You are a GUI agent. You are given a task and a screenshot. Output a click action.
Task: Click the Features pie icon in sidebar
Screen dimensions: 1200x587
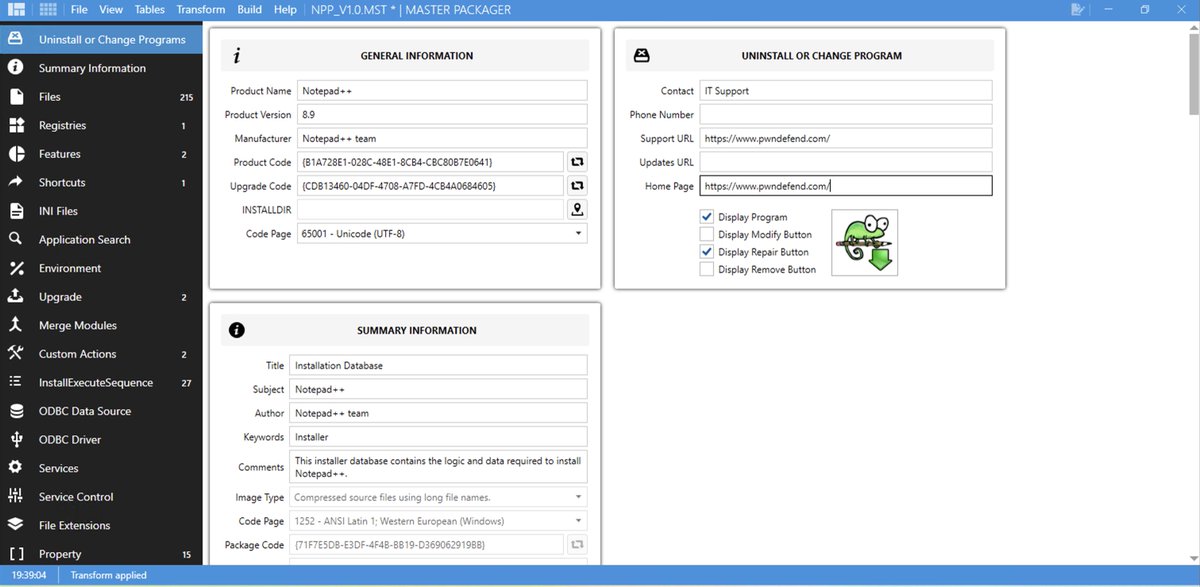tap(16, 154)
